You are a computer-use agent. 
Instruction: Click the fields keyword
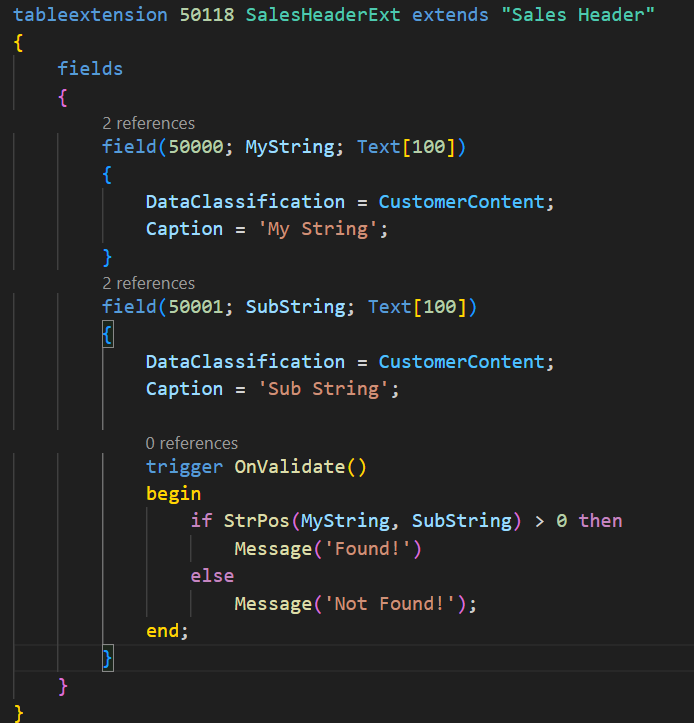(x=90, y=68)
